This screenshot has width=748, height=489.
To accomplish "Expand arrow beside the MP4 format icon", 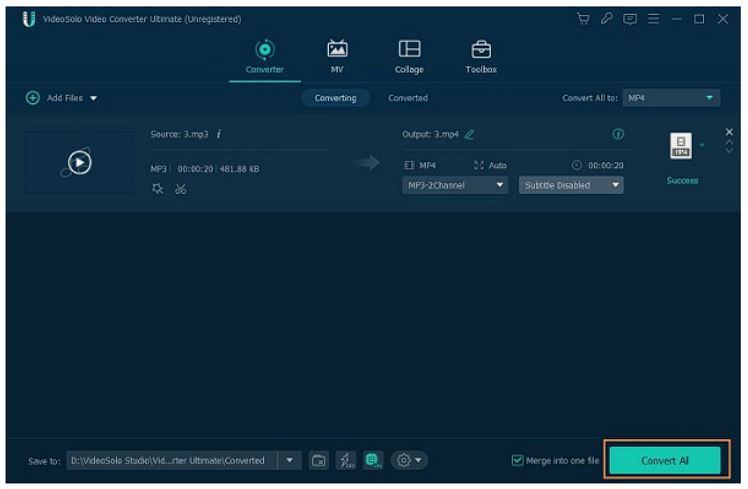I will click(x=702, y=145).
